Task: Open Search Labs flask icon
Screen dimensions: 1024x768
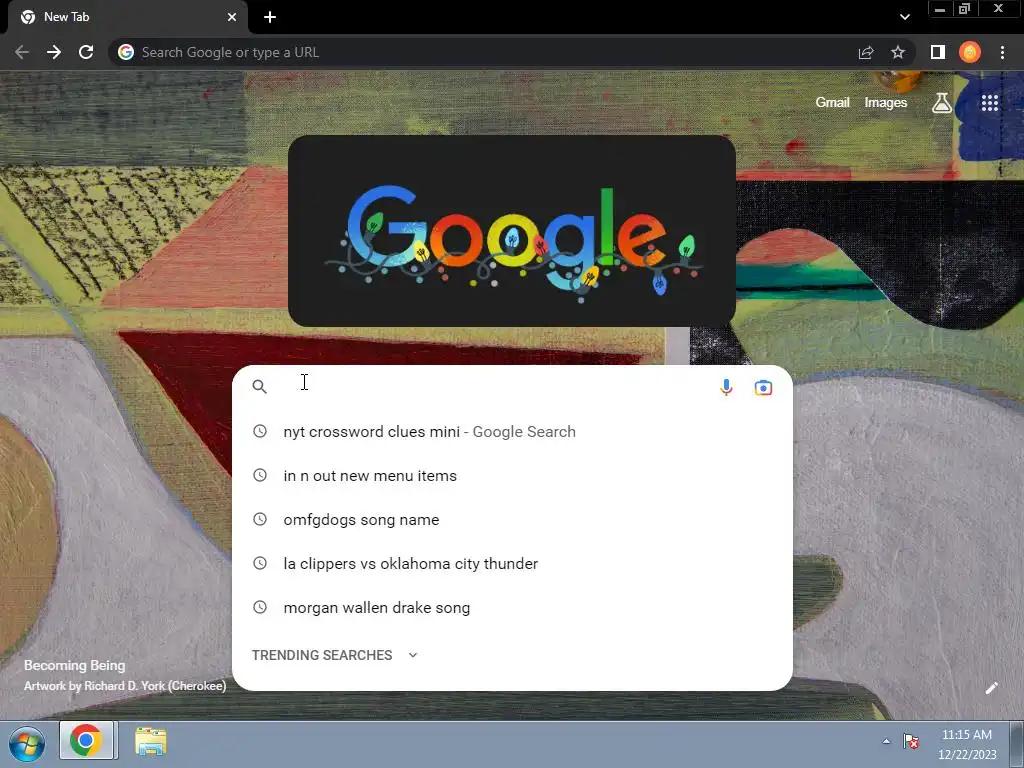Action: (x=942, y=103)
